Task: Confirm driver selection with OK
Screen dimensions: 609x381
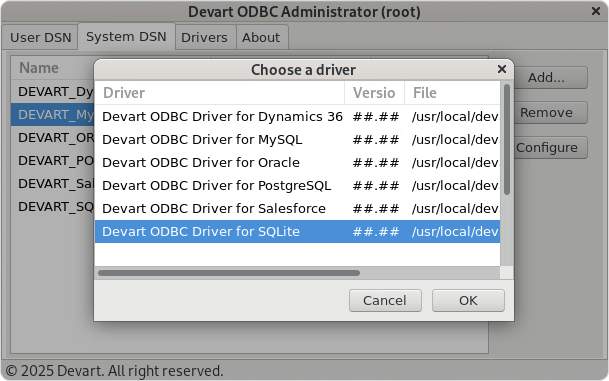Action: (x=468, y=300)
